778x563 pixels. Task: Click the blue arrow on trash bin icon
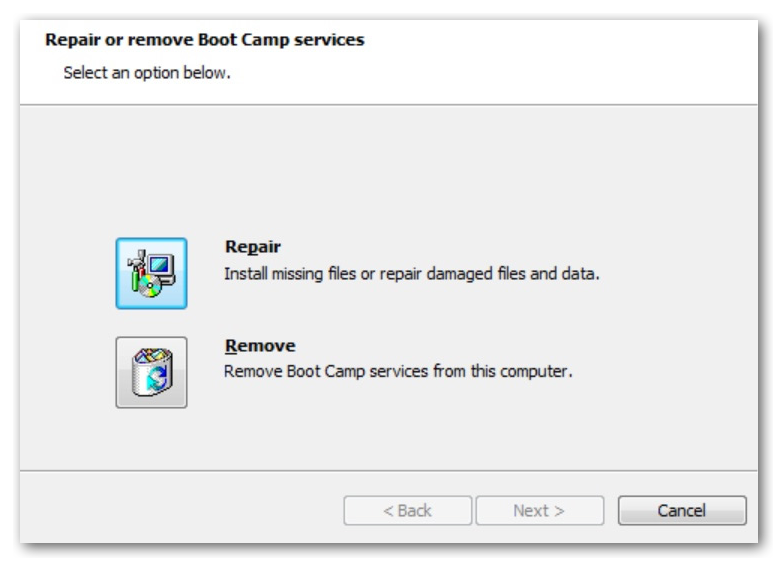156,378
